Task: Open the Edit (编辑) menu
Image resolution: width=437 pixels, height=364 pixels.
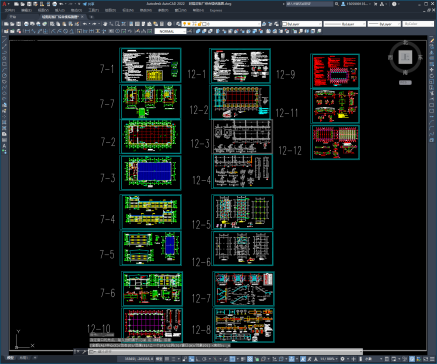Action: pos(26,10)
